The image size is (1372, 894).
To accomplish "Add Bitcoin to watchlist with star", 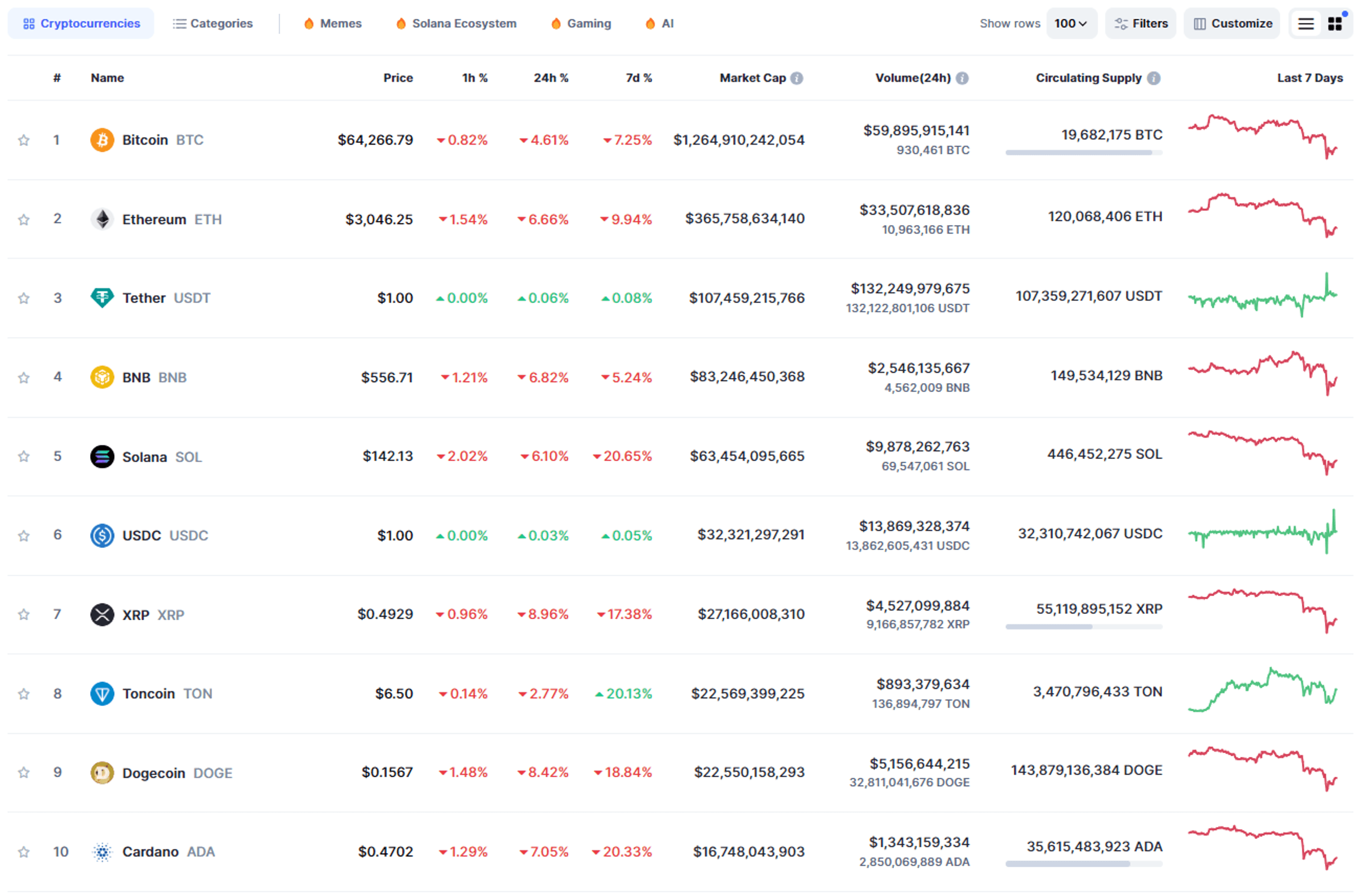I will (24, 140).
